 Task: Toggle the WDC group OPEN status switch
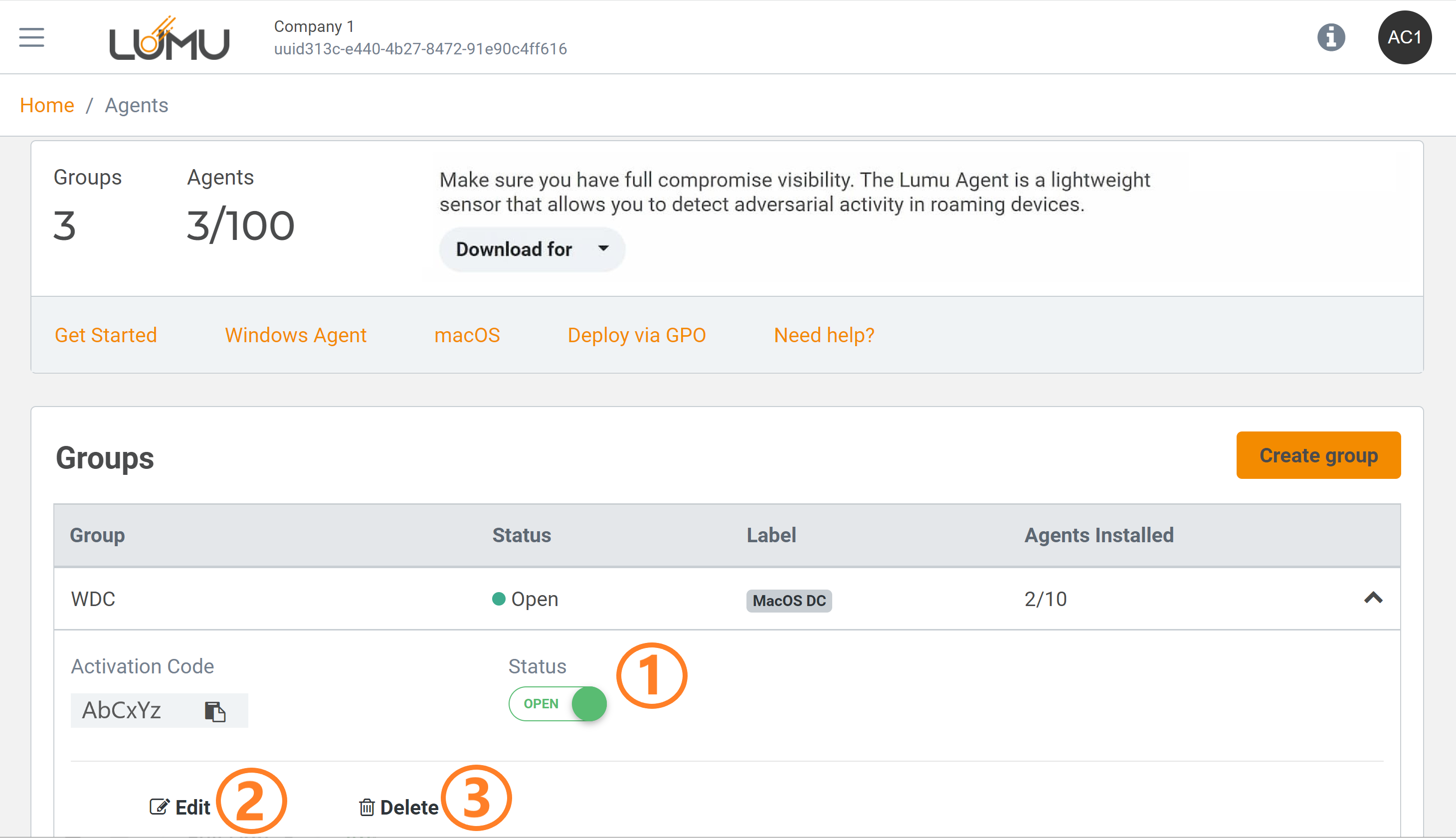pos(557,704)
